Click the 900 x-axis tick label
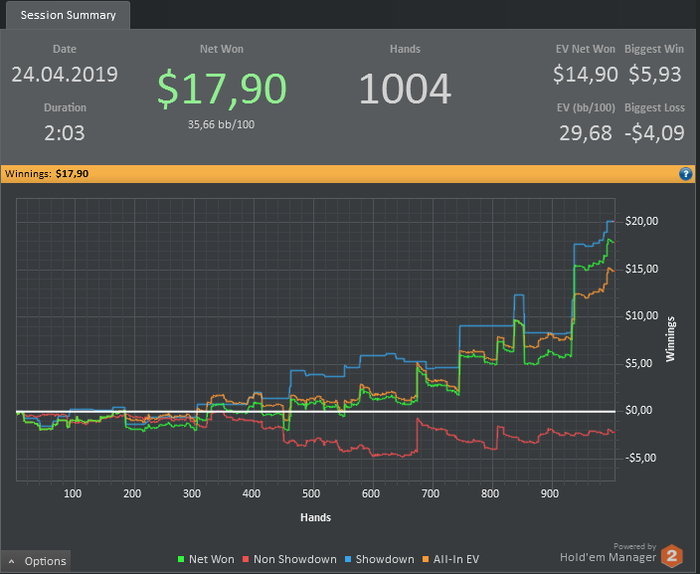The height and width of the screenshot is (574, 700). coord(550,494)
